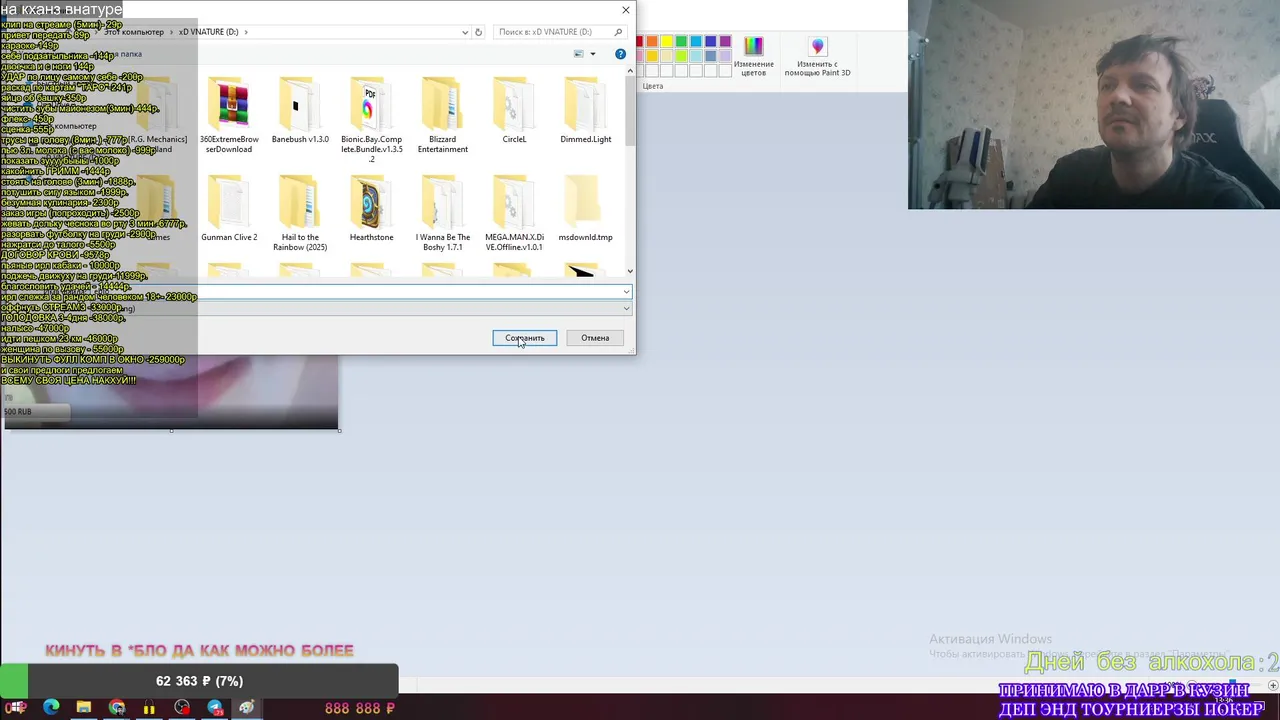Open the MEGA.MAN.X.DiVE.Offline folder
Screen dimensions: 1280x720
point(514,214)
